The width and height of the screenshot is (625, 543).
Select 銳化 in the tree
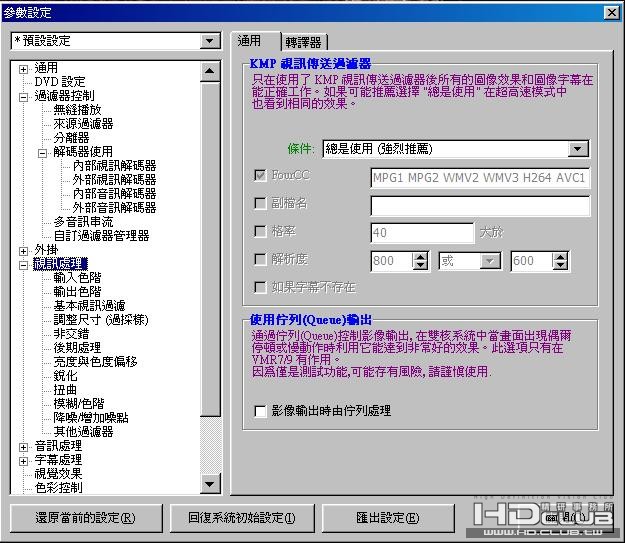coord(65,376)
